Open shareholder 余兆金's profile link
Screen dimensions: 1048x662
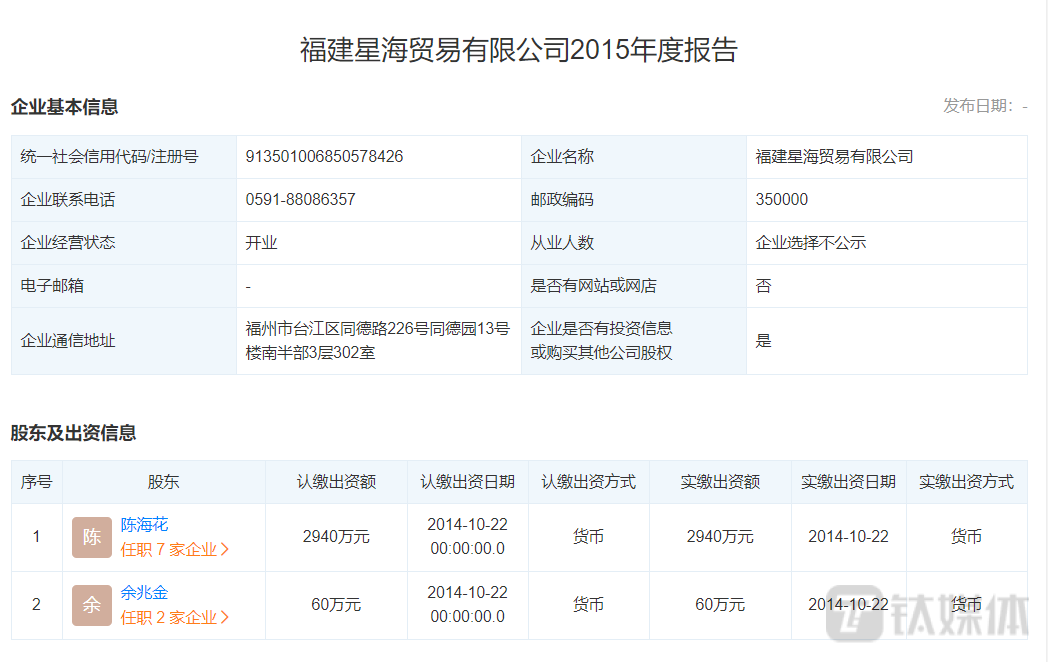click(x=144, y=592)
